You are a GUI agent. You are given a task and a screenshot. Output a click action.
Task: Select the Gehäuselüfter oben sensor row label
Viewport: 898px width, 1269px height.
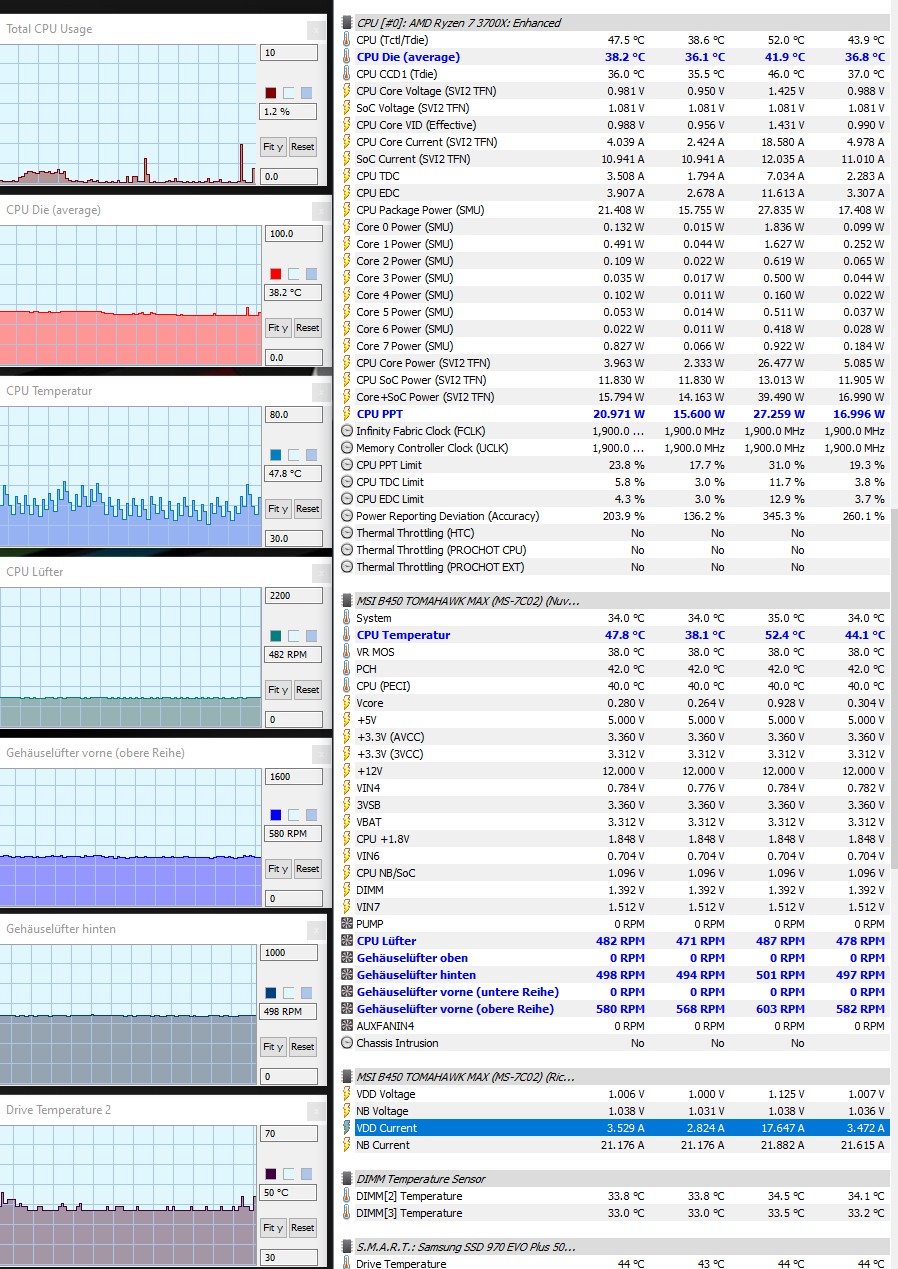(412, 958)
